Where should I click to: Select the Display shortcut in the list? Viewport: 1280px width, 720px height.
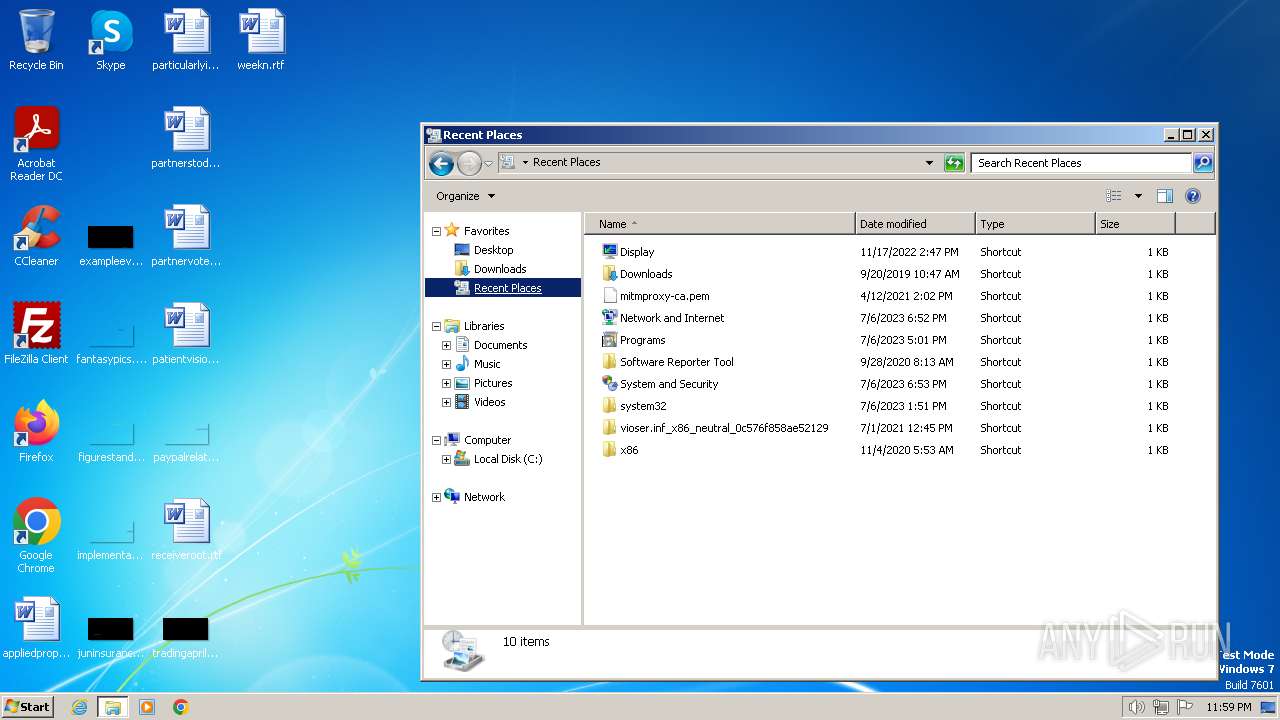pyautogui.click(x=636, y=252)
